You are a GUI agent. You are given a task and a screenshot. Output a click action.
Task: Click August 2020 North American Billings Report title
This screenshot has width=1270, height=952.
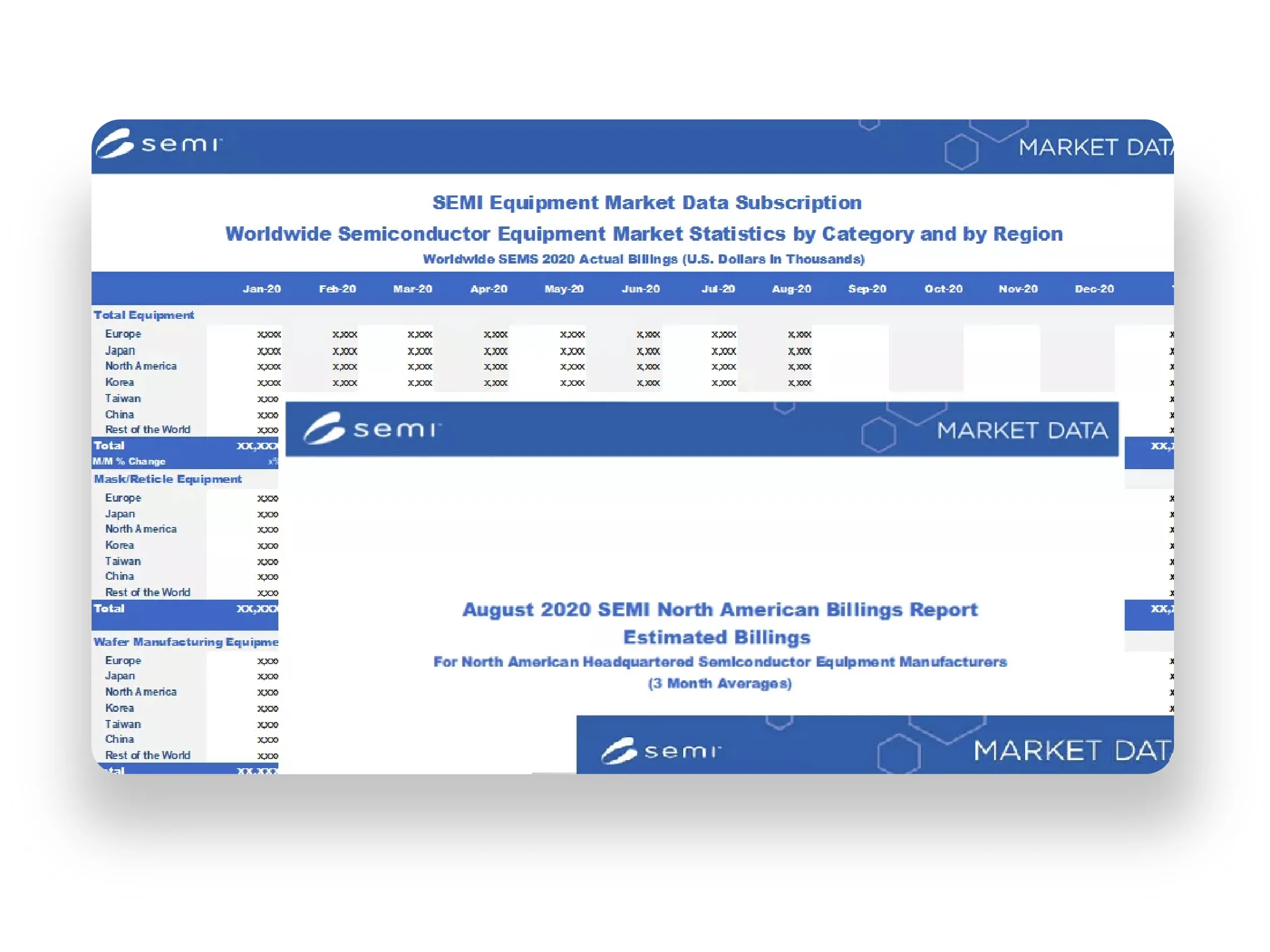click(x=719, y=609)
